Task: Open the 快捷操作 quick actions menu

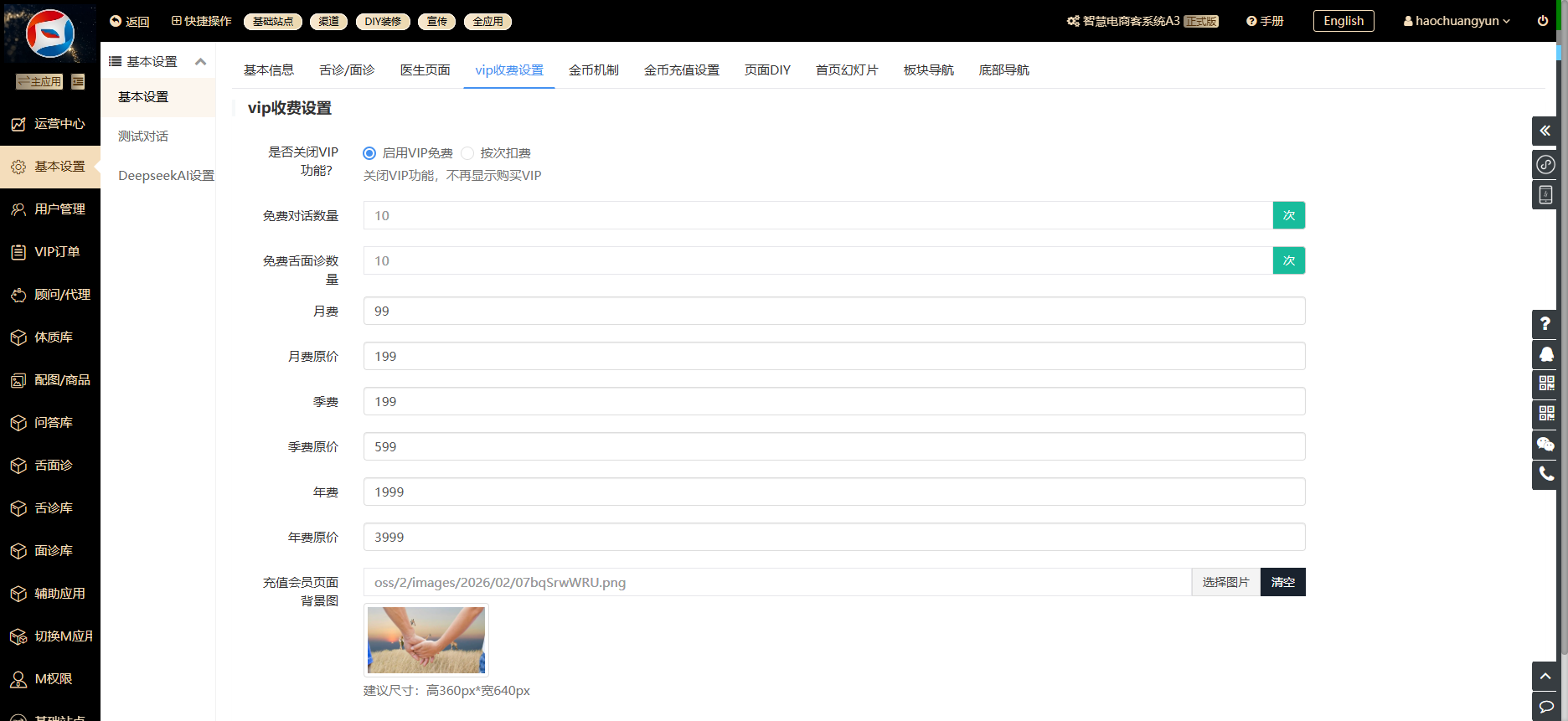Action: coord(201,21)
